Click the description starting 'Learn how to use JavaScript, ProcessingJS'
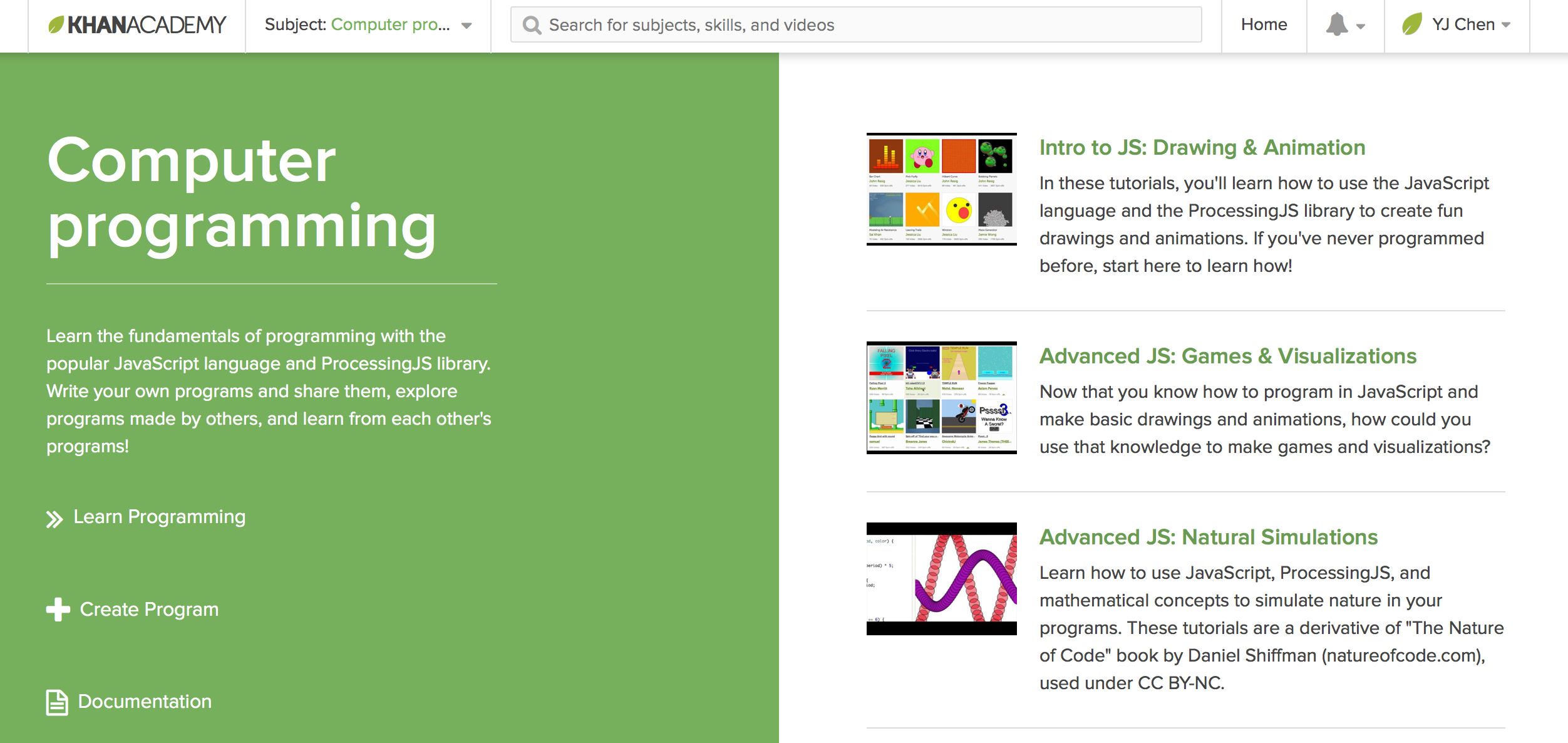The width and height of the screenshot is (1568, 743). point(1272,628)
